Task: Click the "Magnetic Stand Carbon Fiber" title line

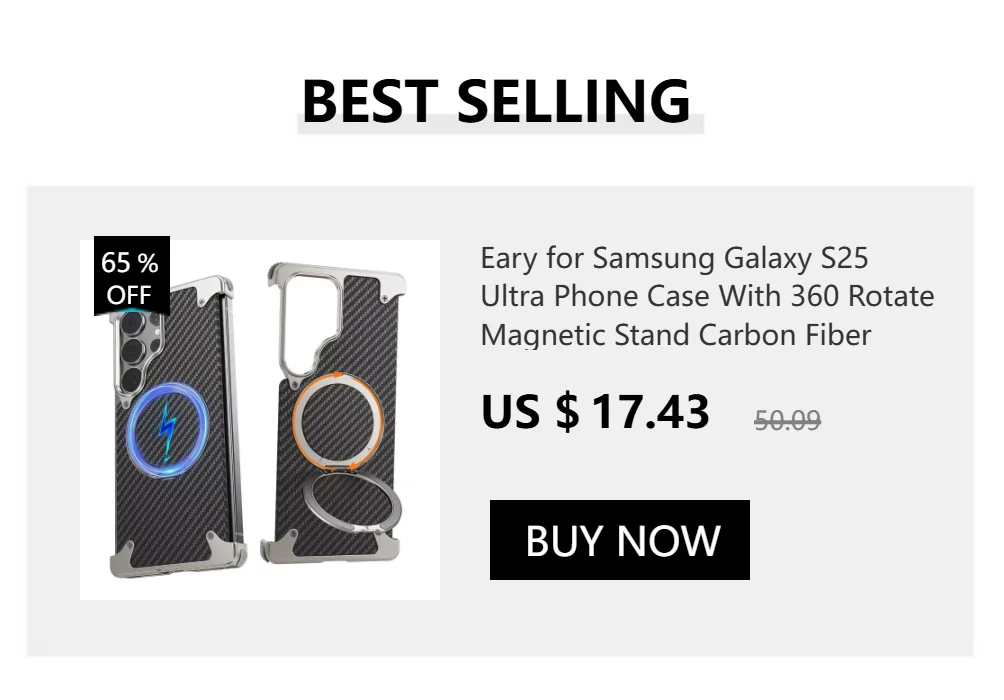Action: [676, 335]
